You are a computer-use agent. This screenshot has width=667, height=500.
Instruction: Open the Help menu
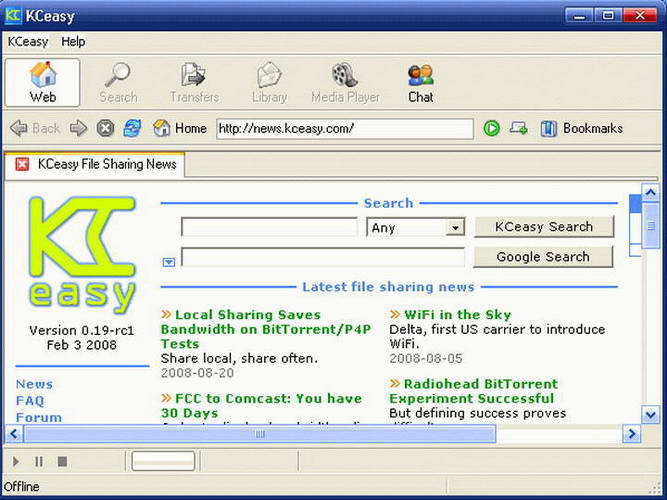73,42
